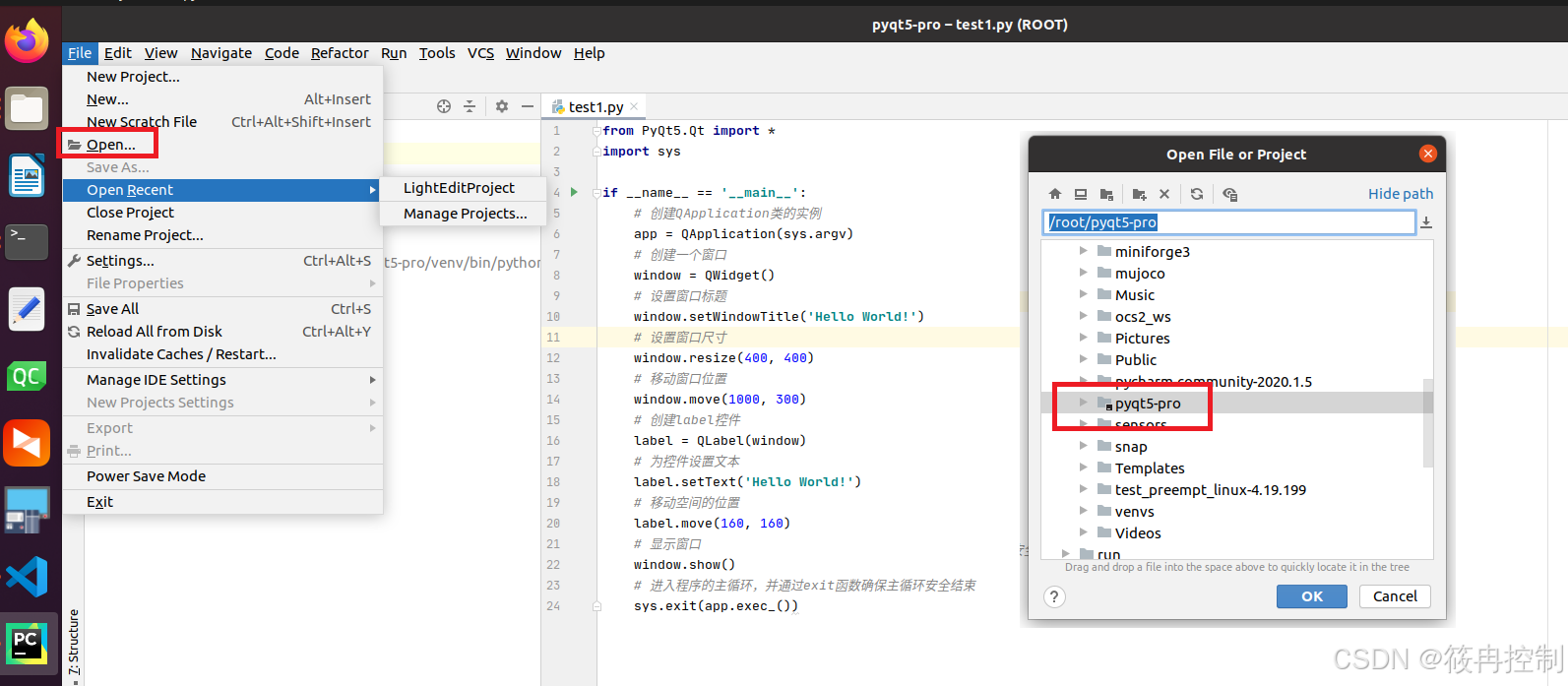The width and height of the screenshot is (1568, 686).
Task: Expand the venvs folder arrow
Action: pyautogui.click(x=1083, y=511)
